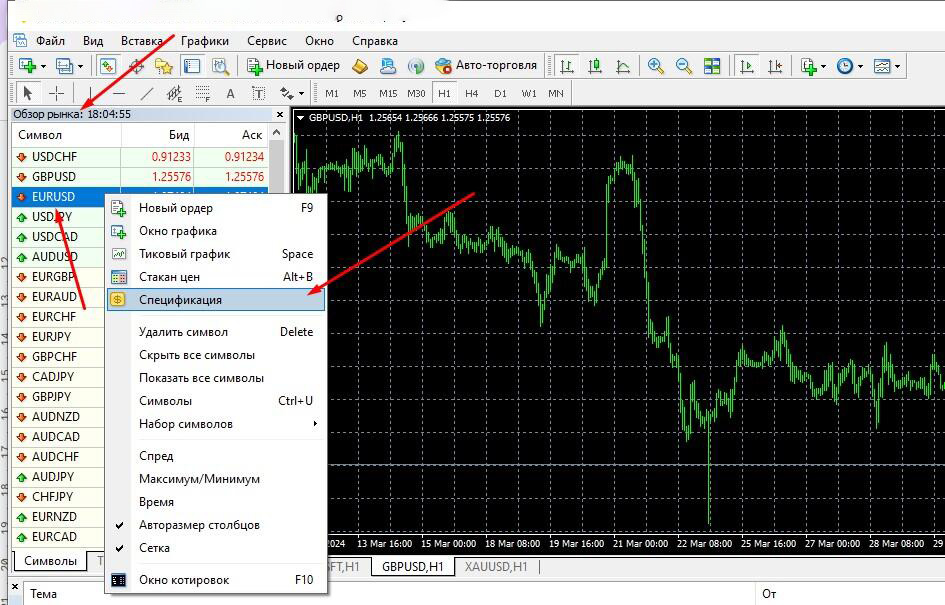Switch to the XAUUSD,H1 chart tab
The height and width of the screenshot is (605, 945).
[496, 566]
